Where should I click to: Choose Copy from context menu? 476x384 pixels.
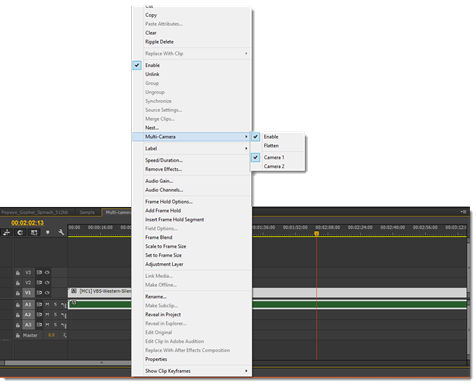click(191, 15)
